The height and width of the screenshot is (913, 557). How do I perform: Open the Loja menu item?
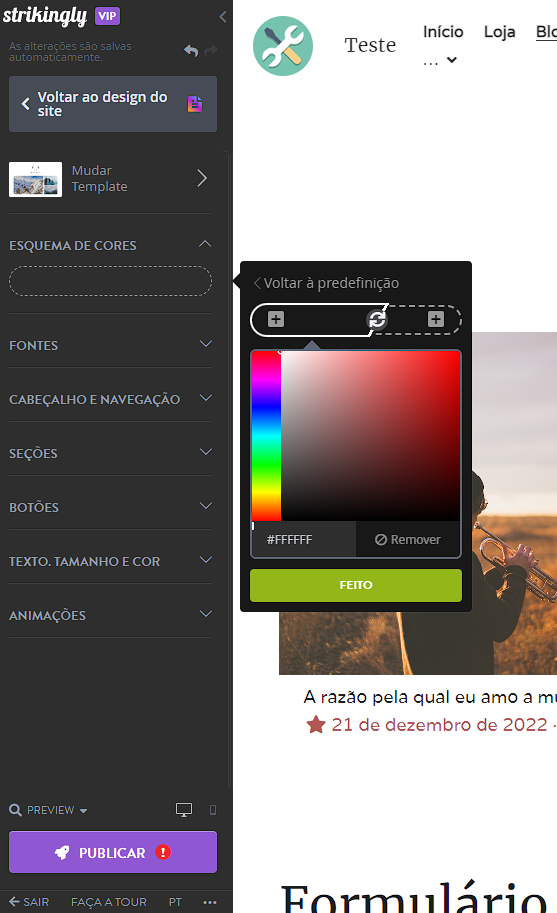(499, 31)
